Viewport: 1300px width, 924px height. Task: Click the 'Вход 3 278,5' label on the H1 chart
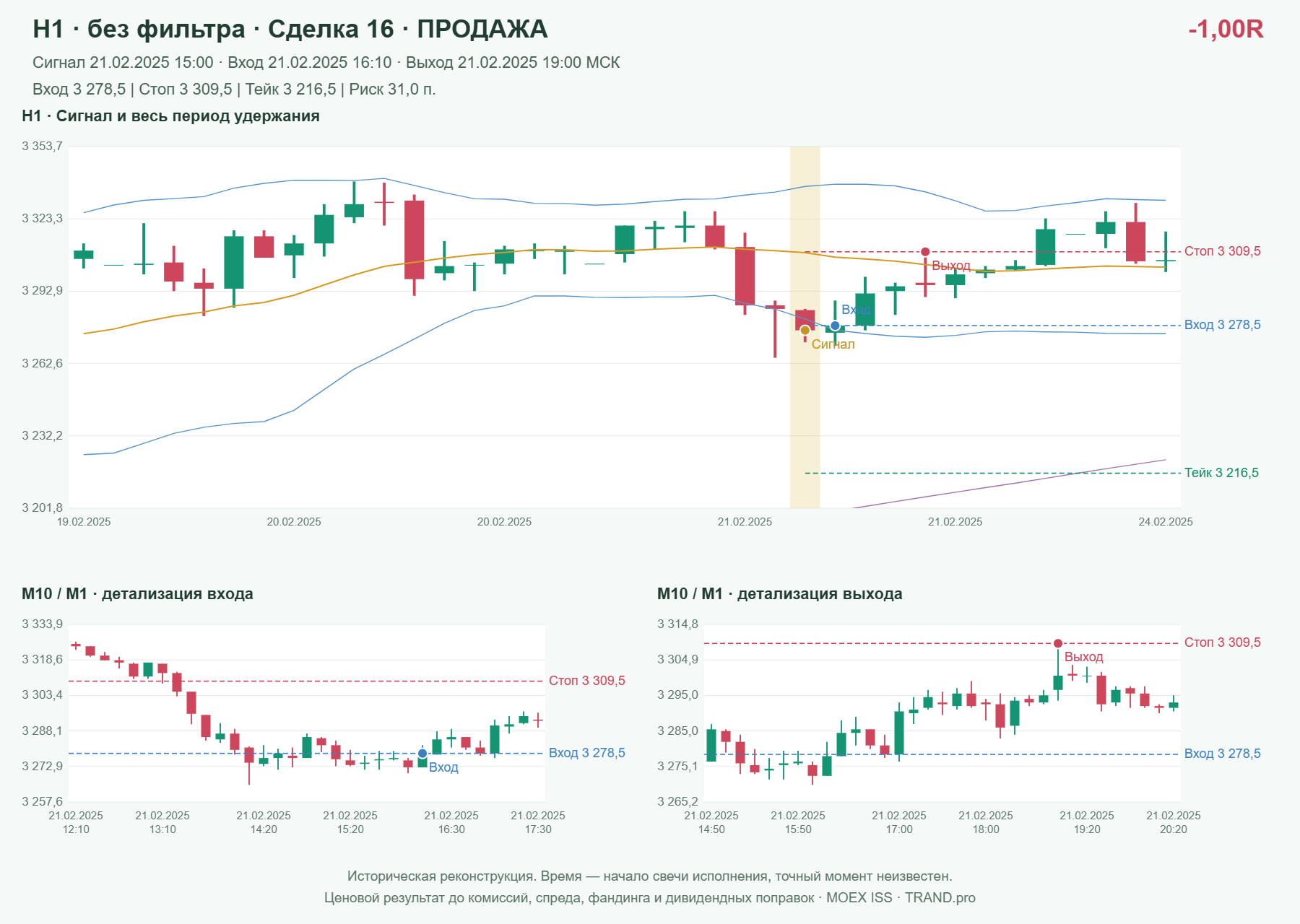(1223, 325)
